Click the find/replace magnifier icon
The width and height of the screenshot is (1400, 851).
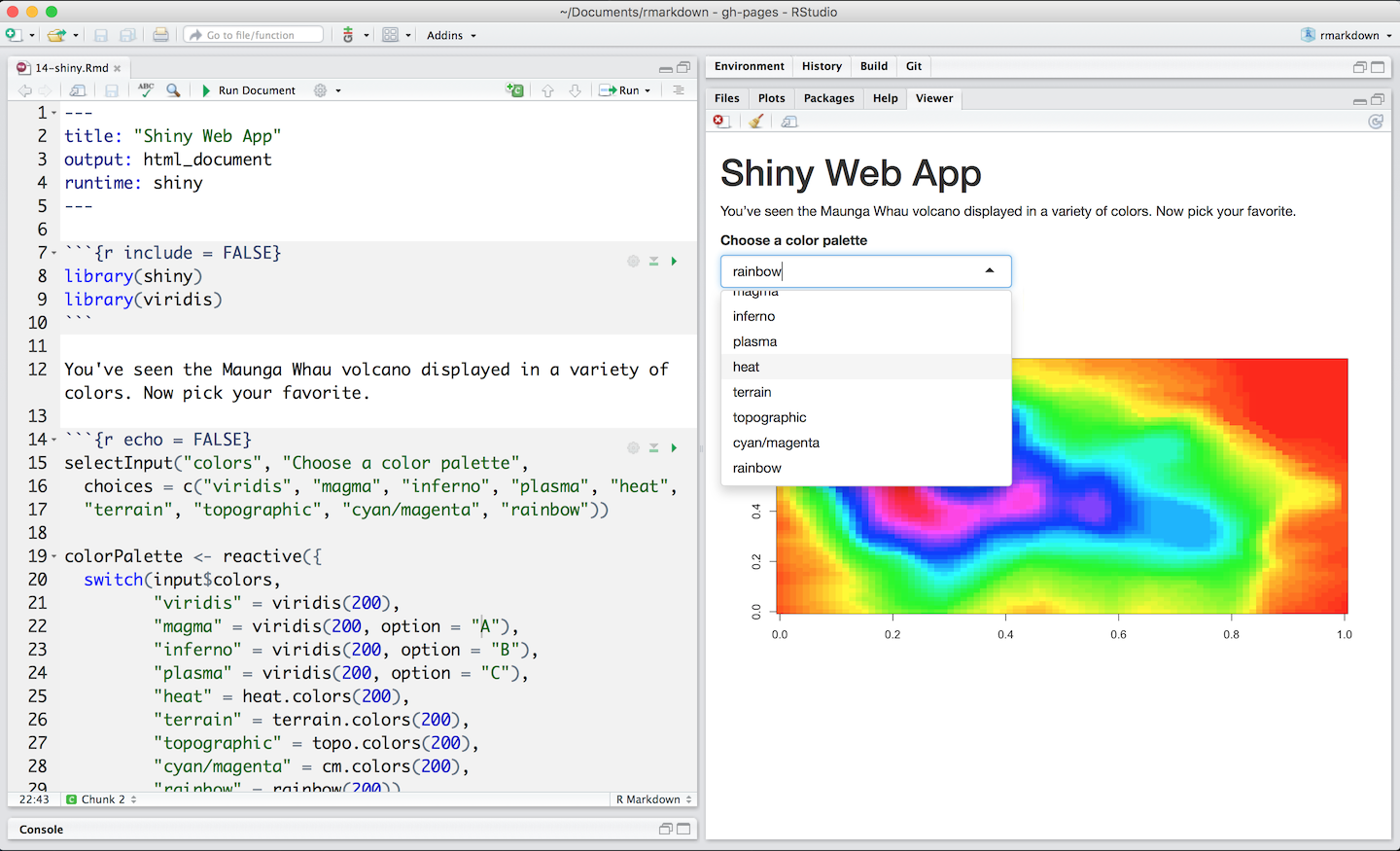(x=173, y=90)
